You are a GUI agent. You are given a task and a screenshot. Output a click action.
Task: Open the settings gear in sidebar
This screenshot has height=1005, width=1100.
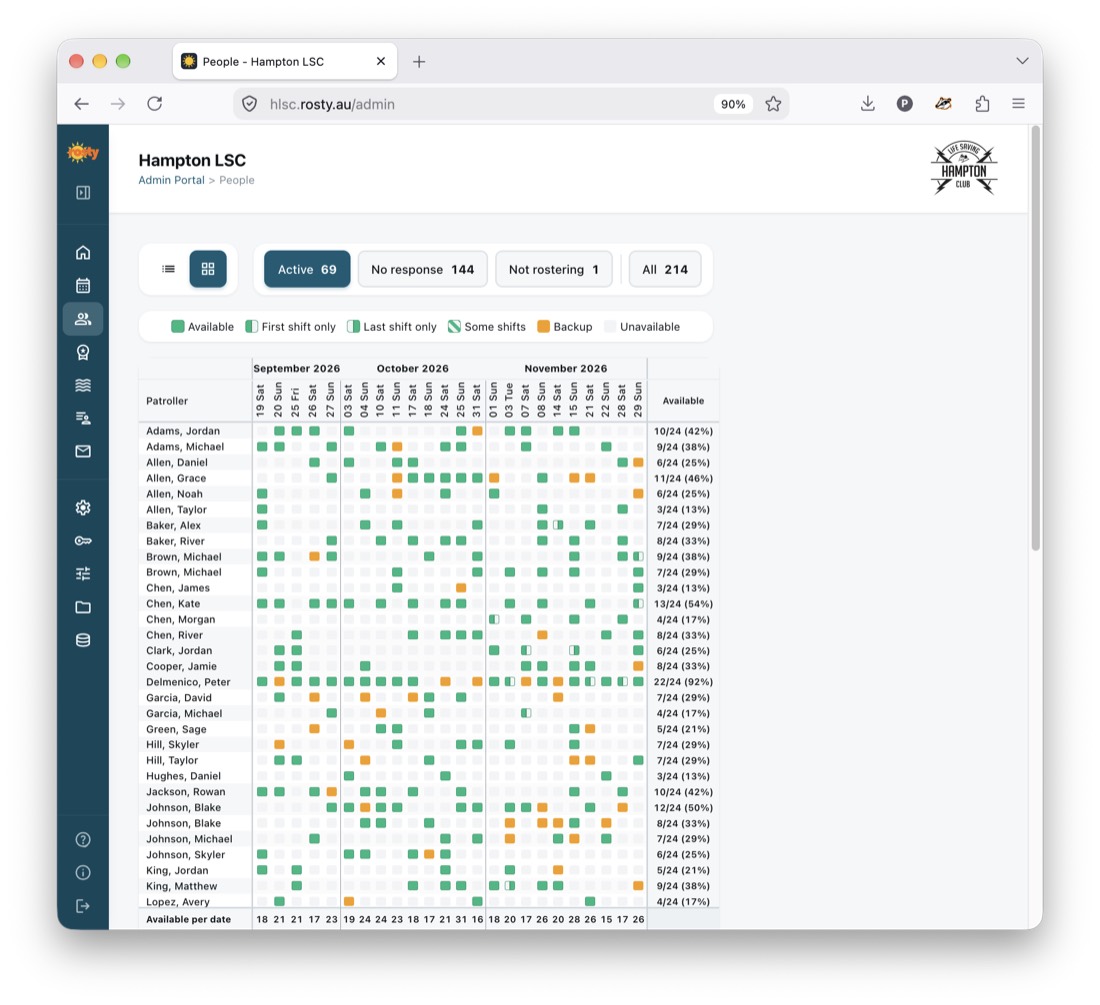pos(83,508)
